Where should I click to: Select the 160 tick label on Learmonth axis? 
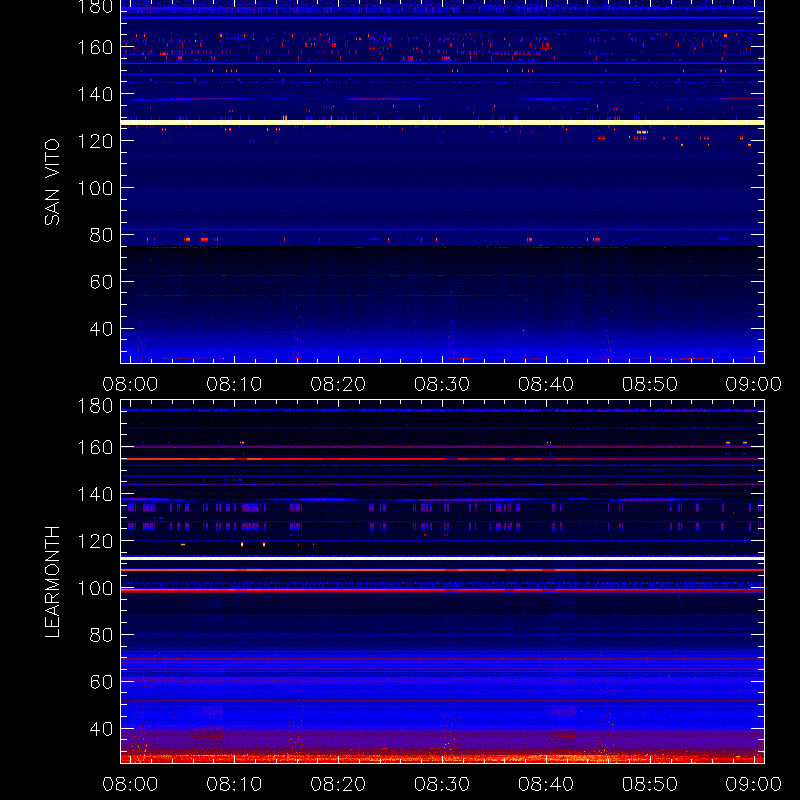[x=95, y=447]
